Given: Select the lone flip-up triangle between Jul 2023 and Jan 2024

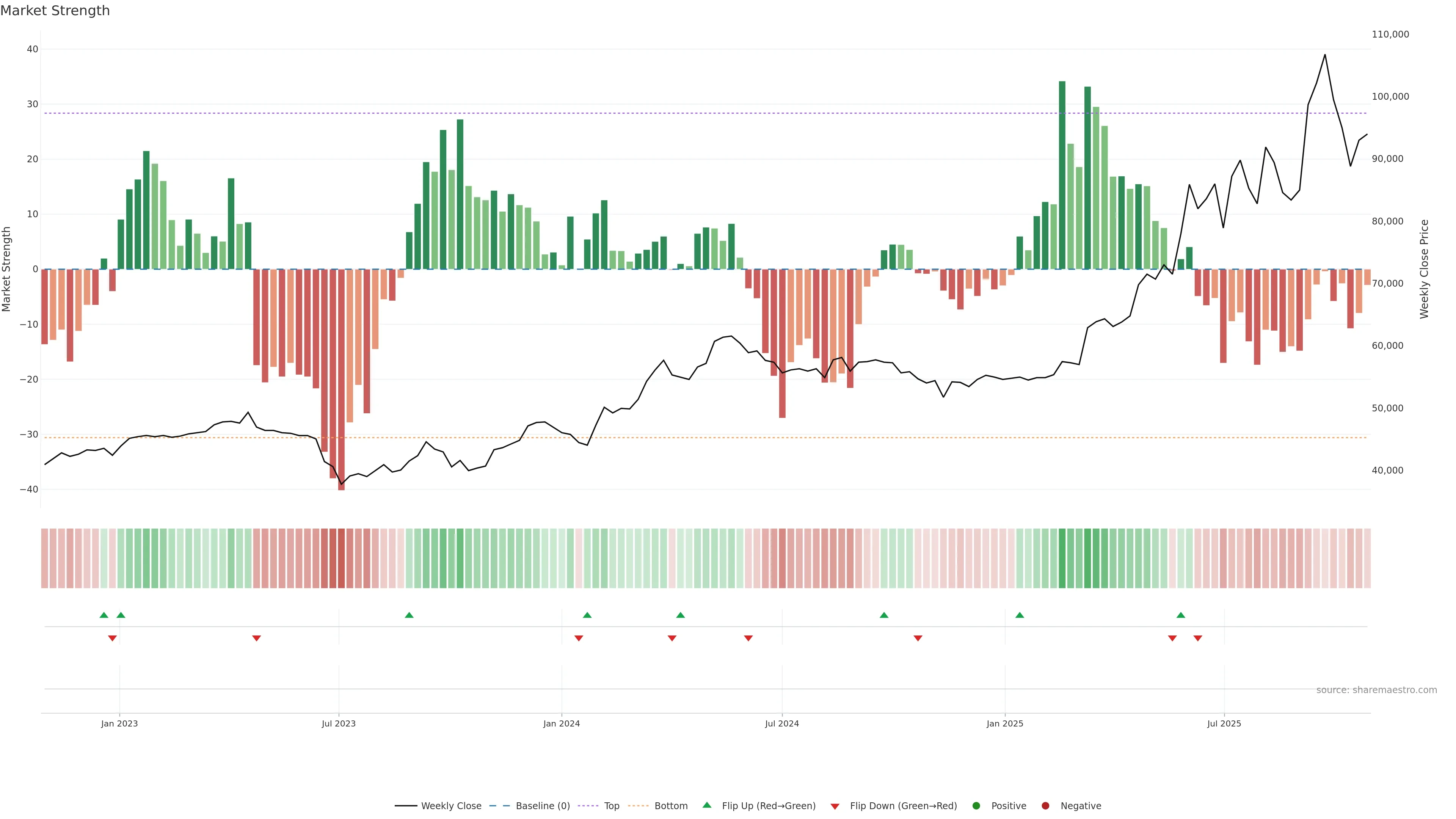Looking at the screenshot, I should 409,615.
